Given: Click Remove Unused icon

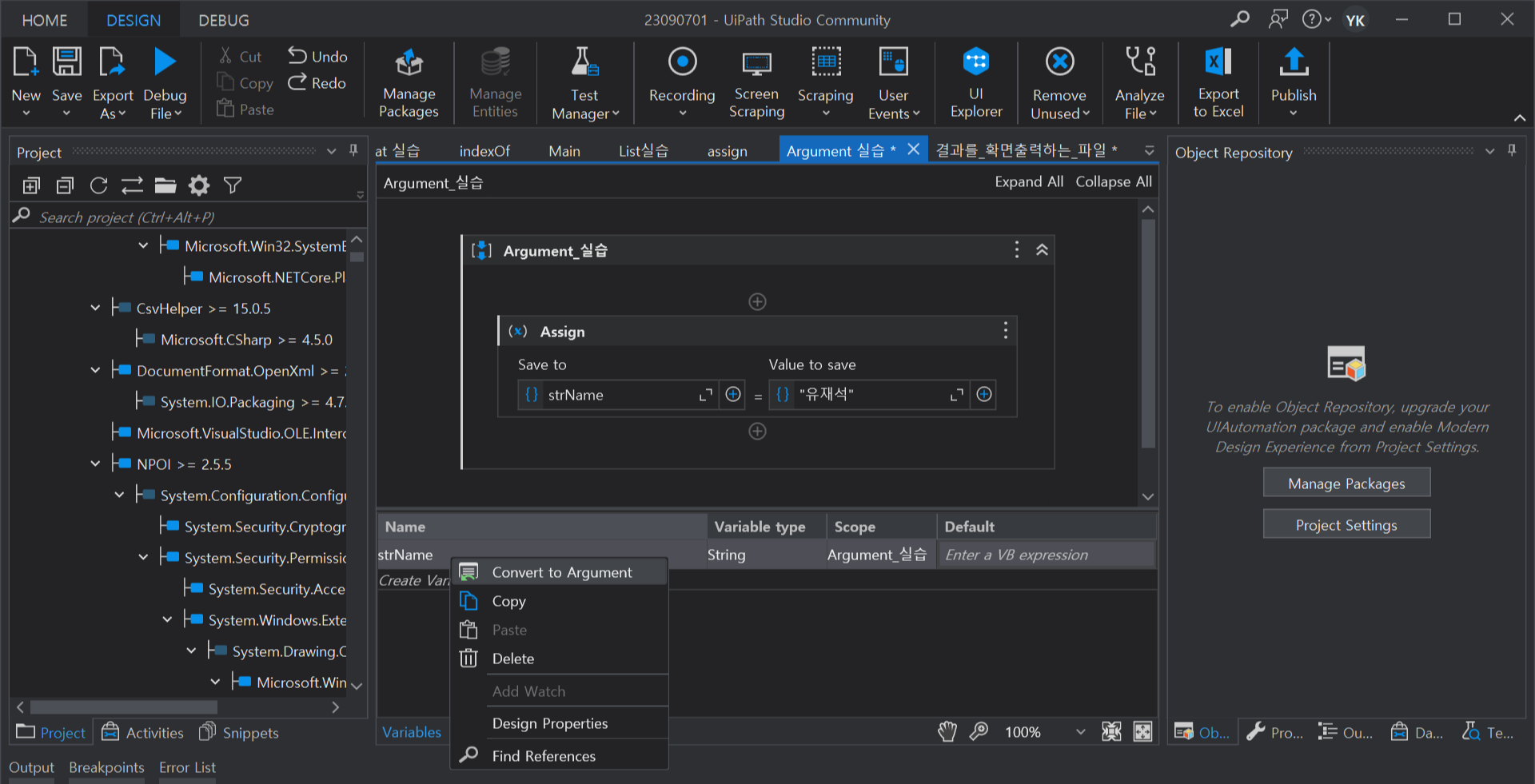Looking at the screenshot, I should (1059, 62).
